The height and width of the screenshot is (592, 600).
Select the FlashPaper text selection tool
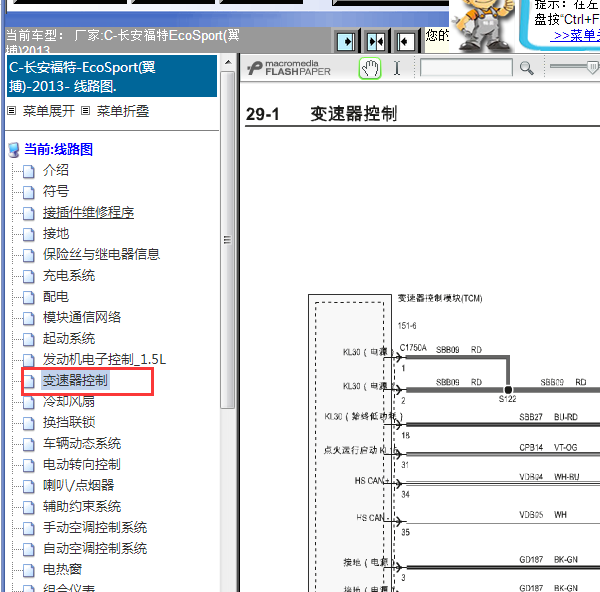tap(397, 68)
